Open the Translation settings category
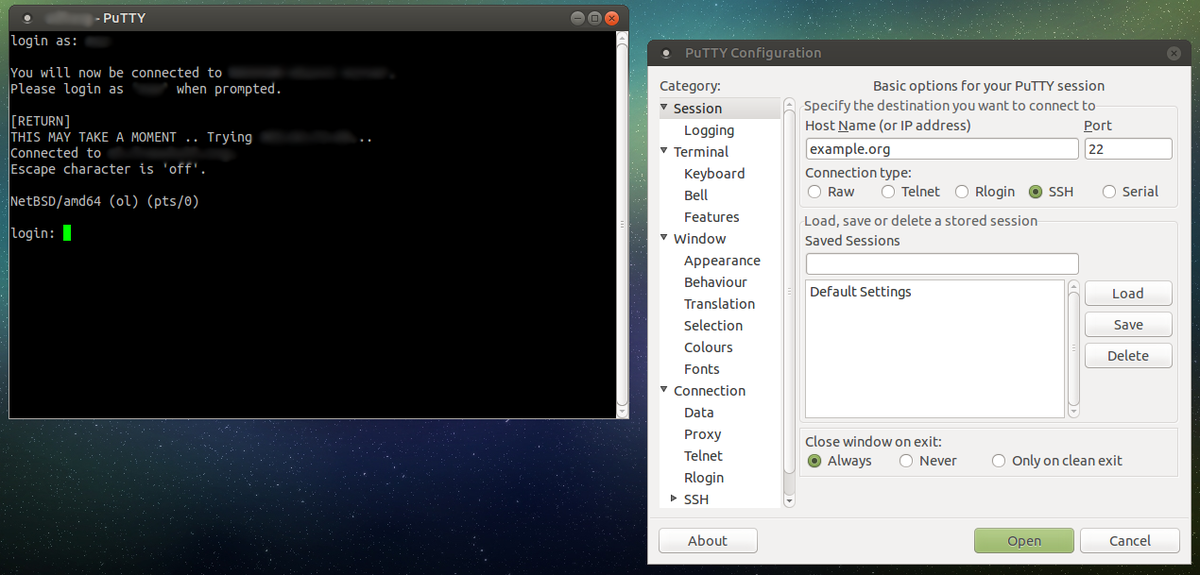Screen dimensions: 1200x575 tap(719, 304)
